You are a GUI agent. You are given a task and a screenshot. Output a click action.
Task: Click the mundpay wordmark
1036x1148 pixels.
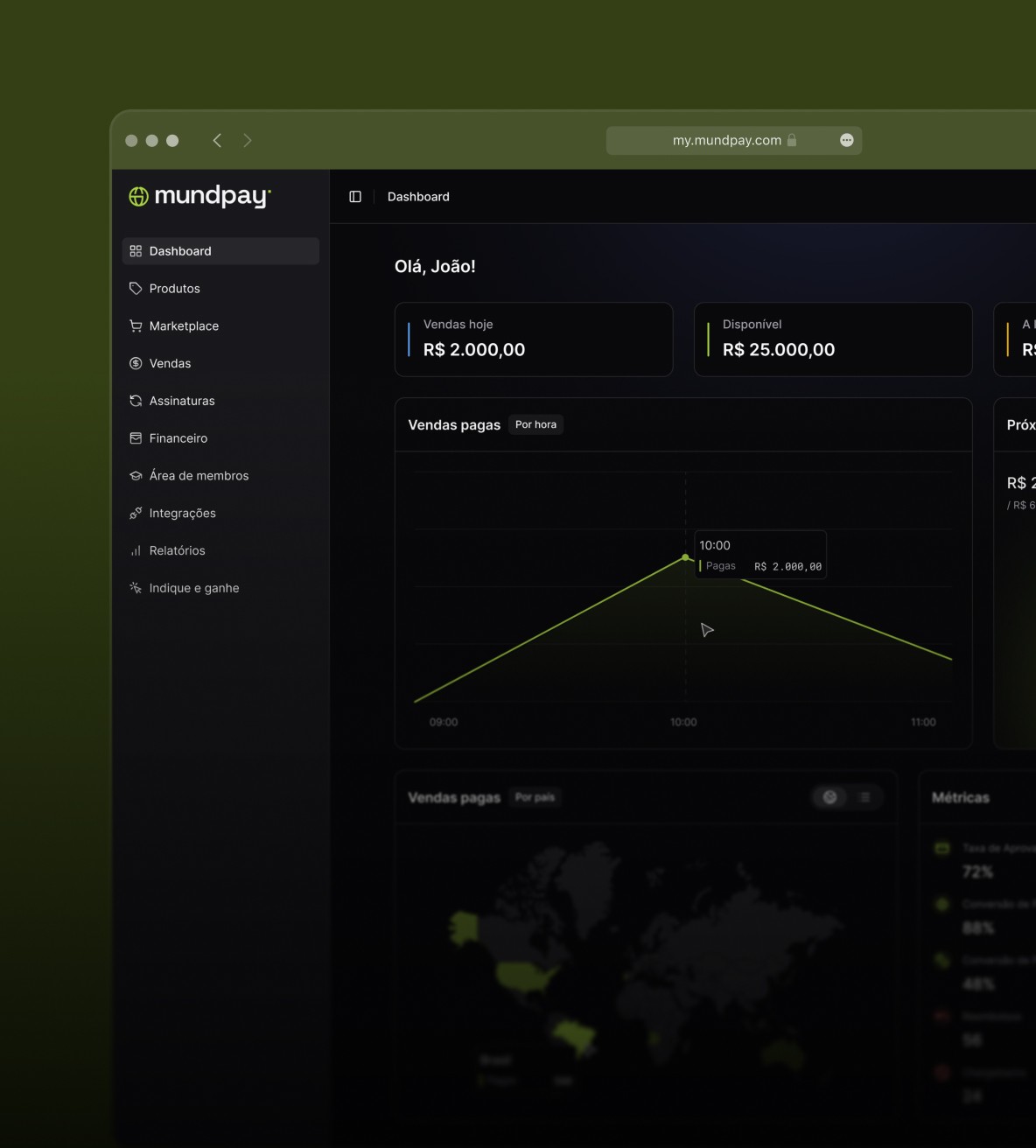pyautogui.click(x=213, y=196)
